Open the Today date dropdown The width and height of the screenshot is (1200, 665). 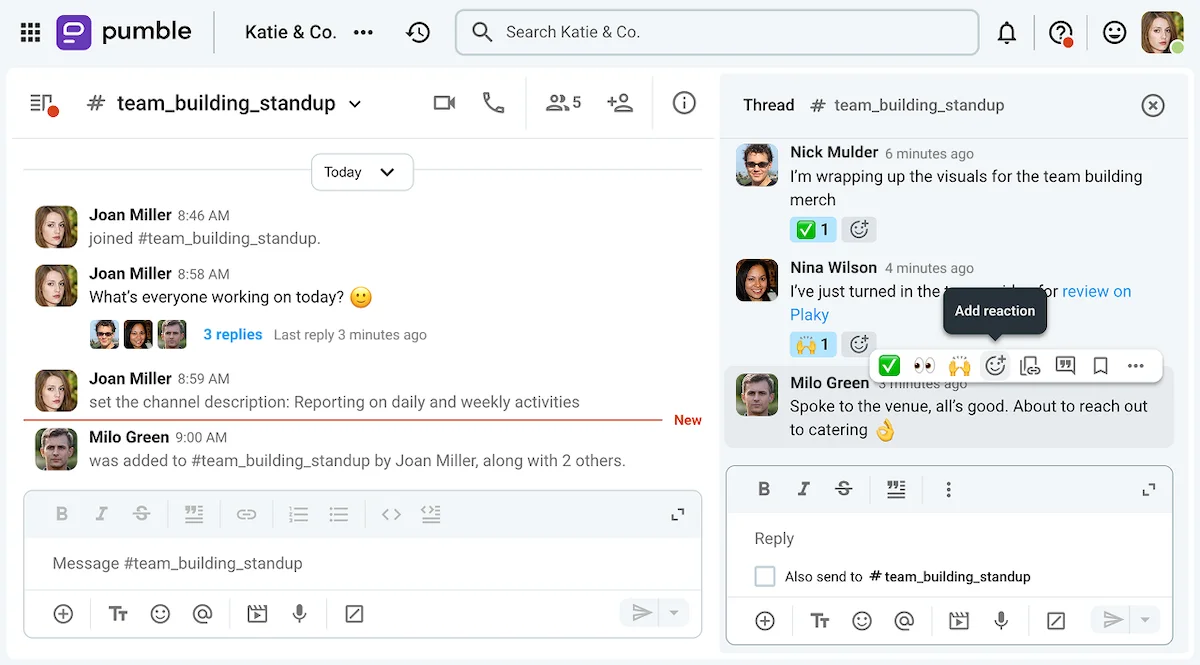[362, 172]
